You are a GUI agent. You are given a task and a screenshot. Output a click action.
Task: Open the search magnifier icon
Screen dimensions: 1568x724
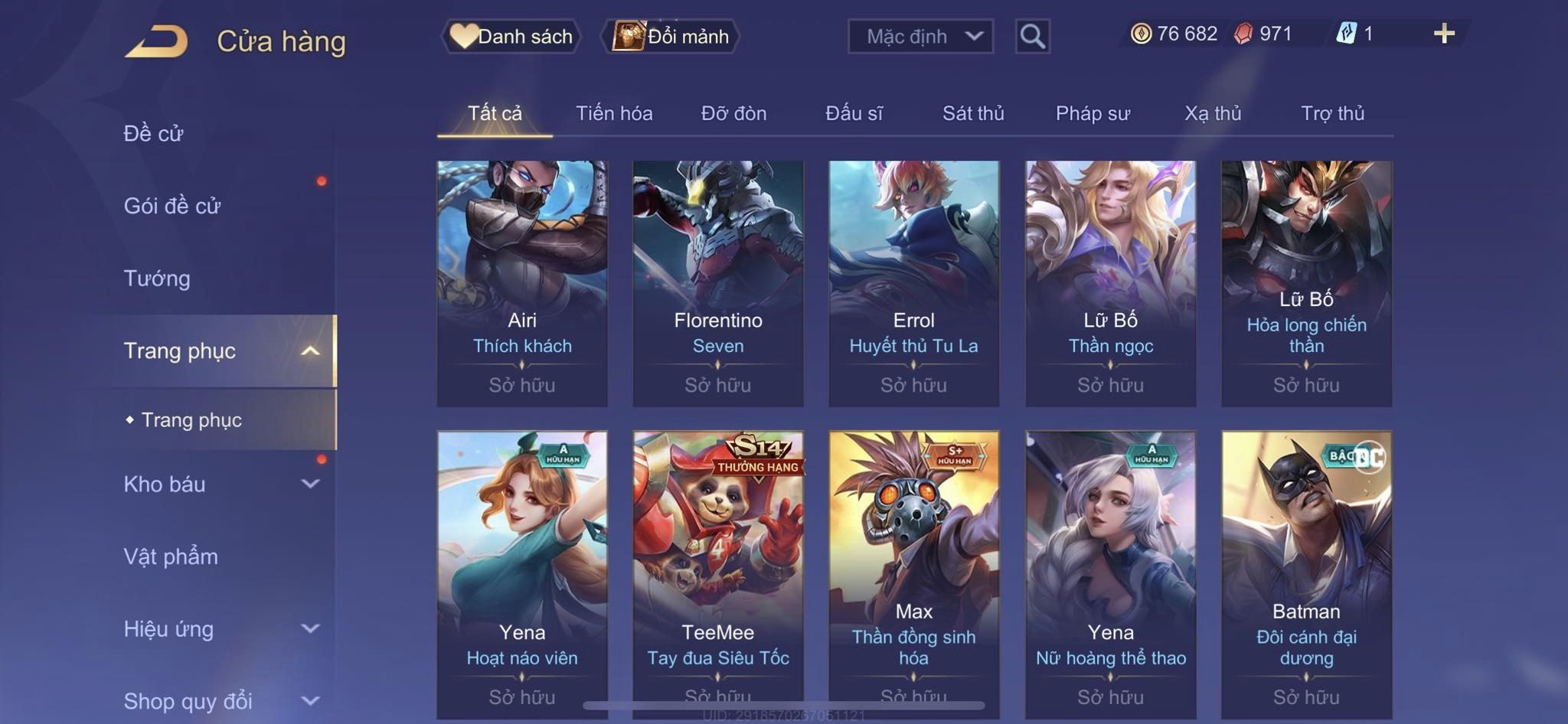[x=1032, y=36]
